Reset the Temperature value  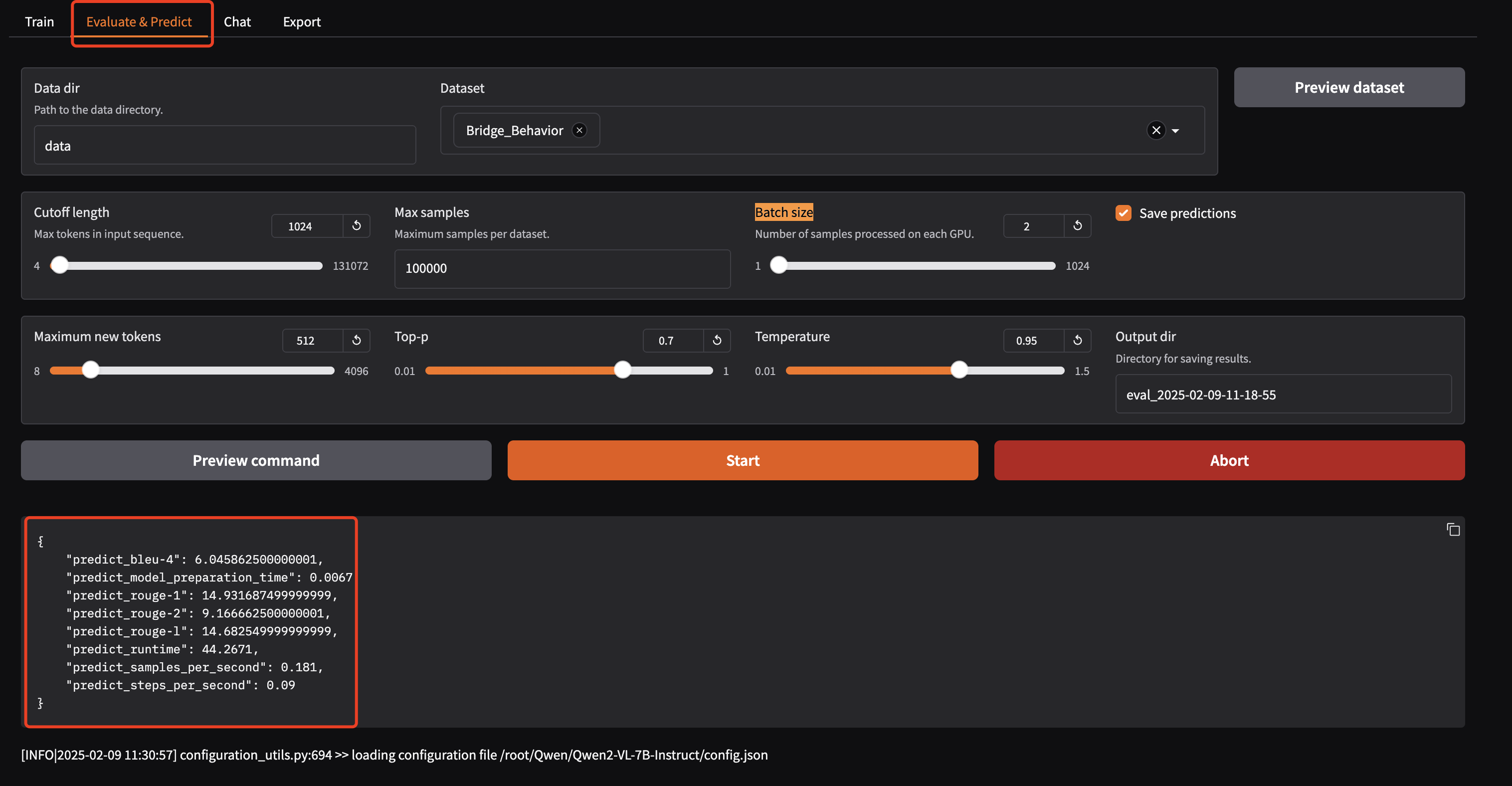coord(1077,341)
